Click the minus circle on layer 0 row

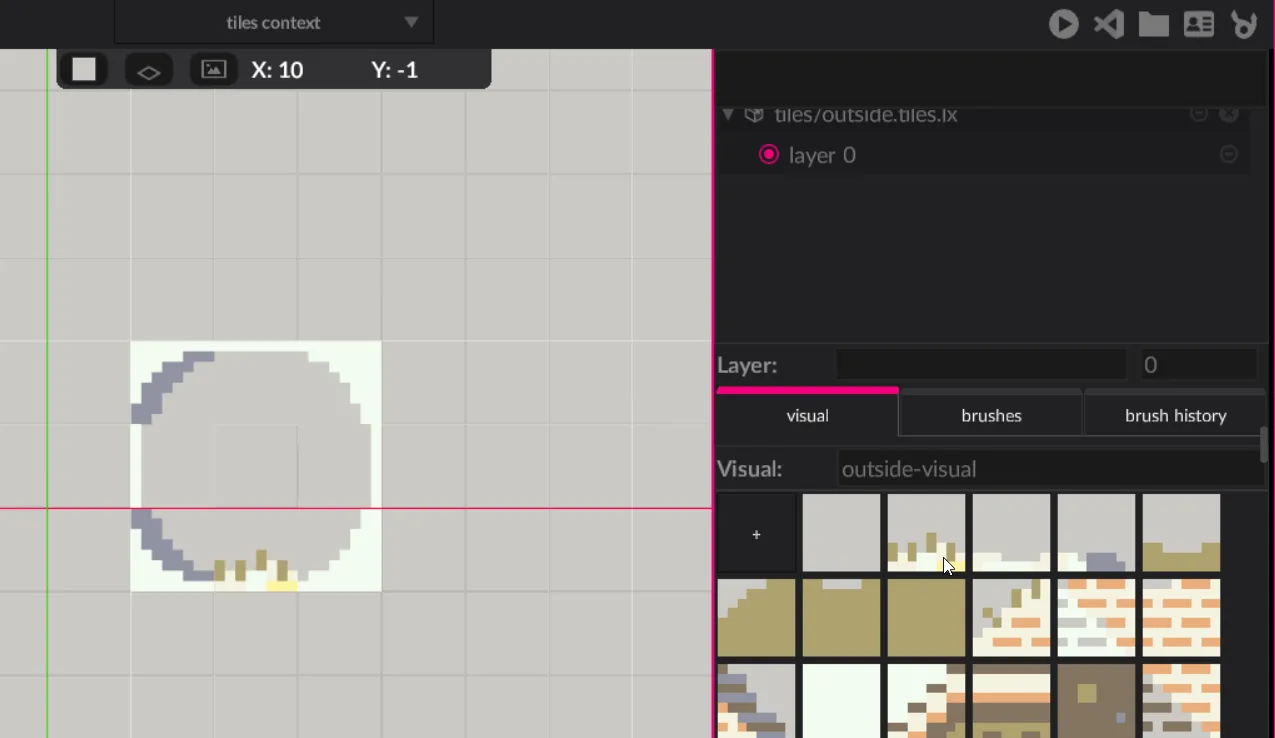pyautogui.click(x=1229, y=154)
